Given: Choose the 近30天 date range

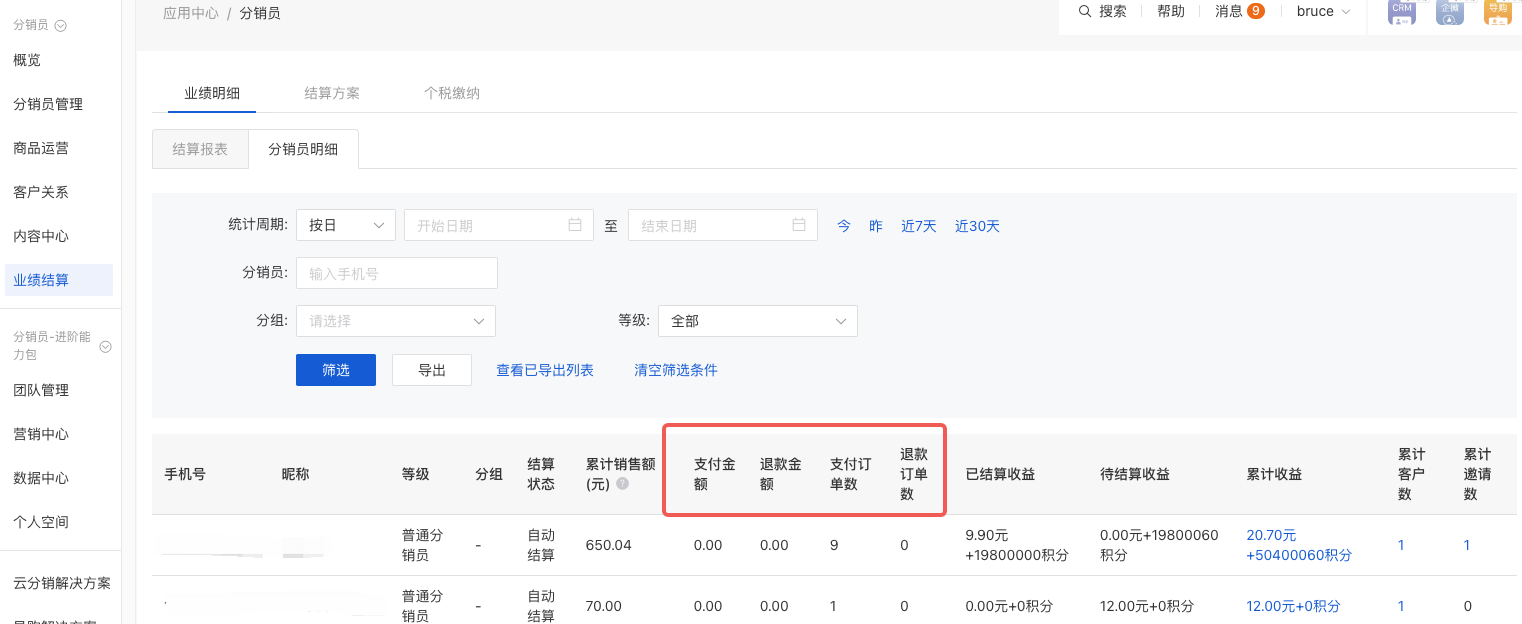Looking at the screenshot, I should click(x=977, y=226).
